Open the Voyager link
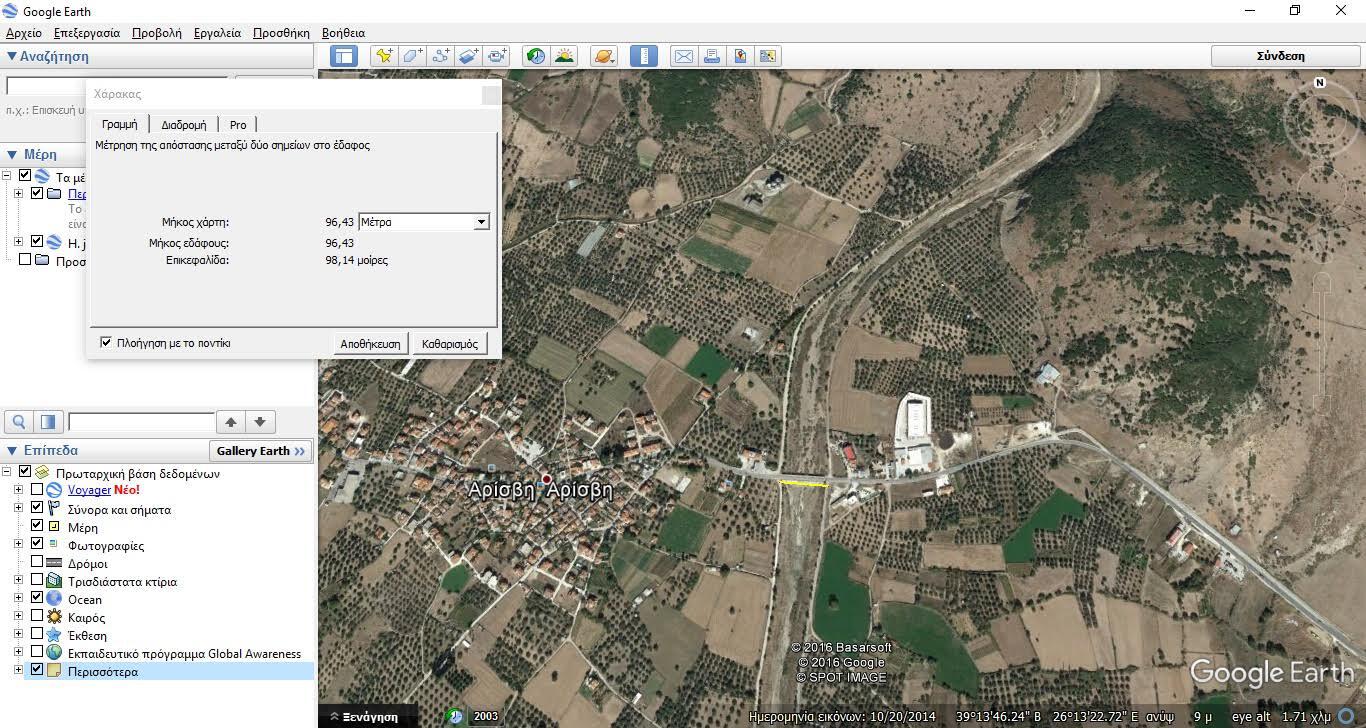The image size is (1366, 728). 89,490
